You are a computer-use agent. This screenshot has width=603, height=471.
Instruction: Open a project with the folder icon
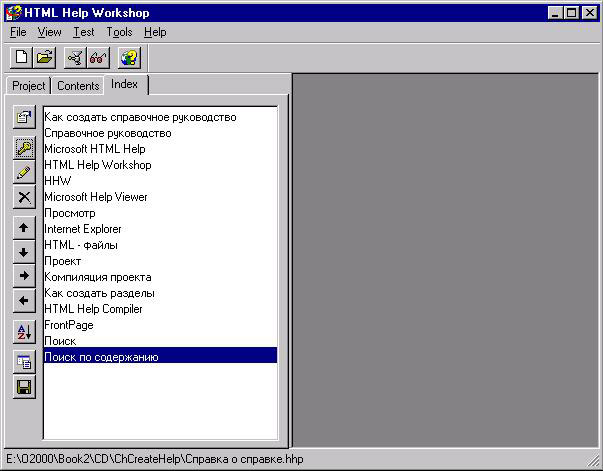pos(45,58)
